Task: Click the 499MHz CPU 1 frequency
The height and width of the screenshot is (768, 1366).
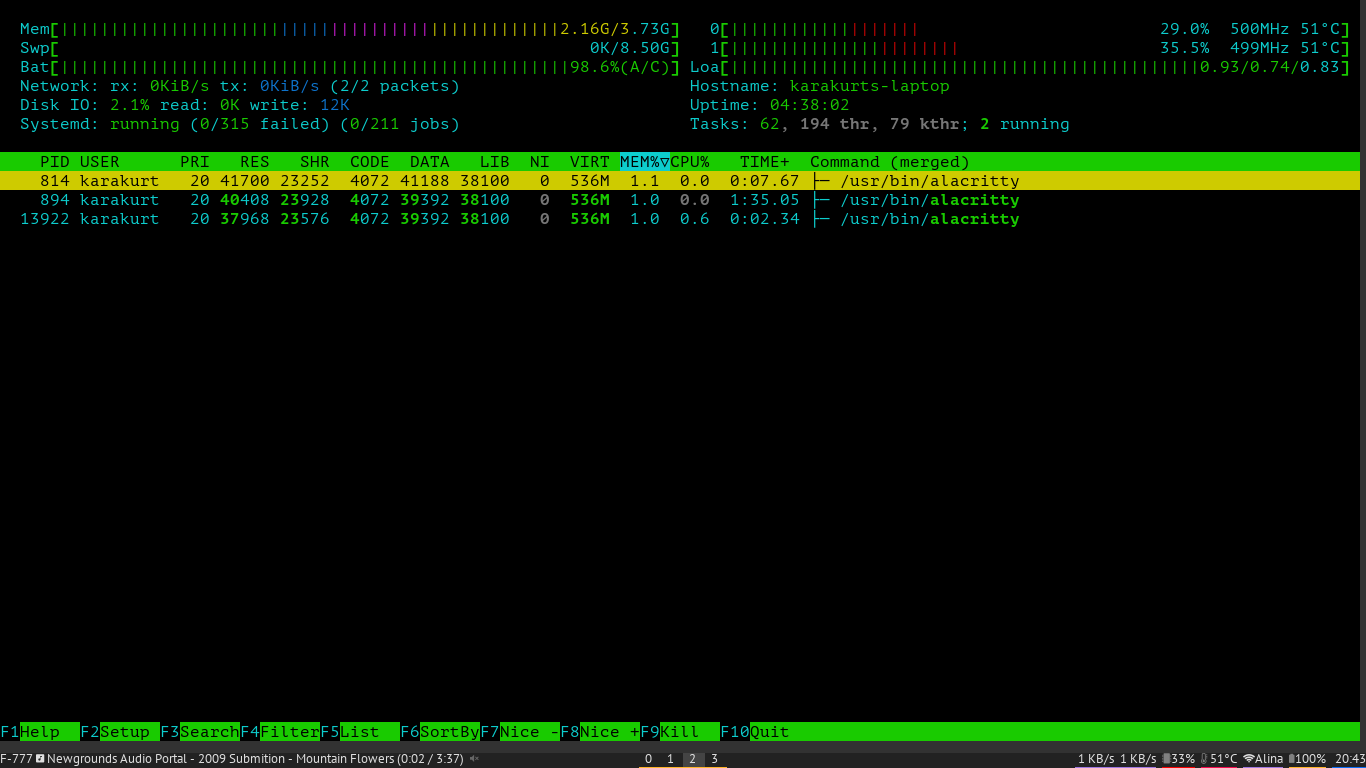Action: click(x=1260, y=48)
